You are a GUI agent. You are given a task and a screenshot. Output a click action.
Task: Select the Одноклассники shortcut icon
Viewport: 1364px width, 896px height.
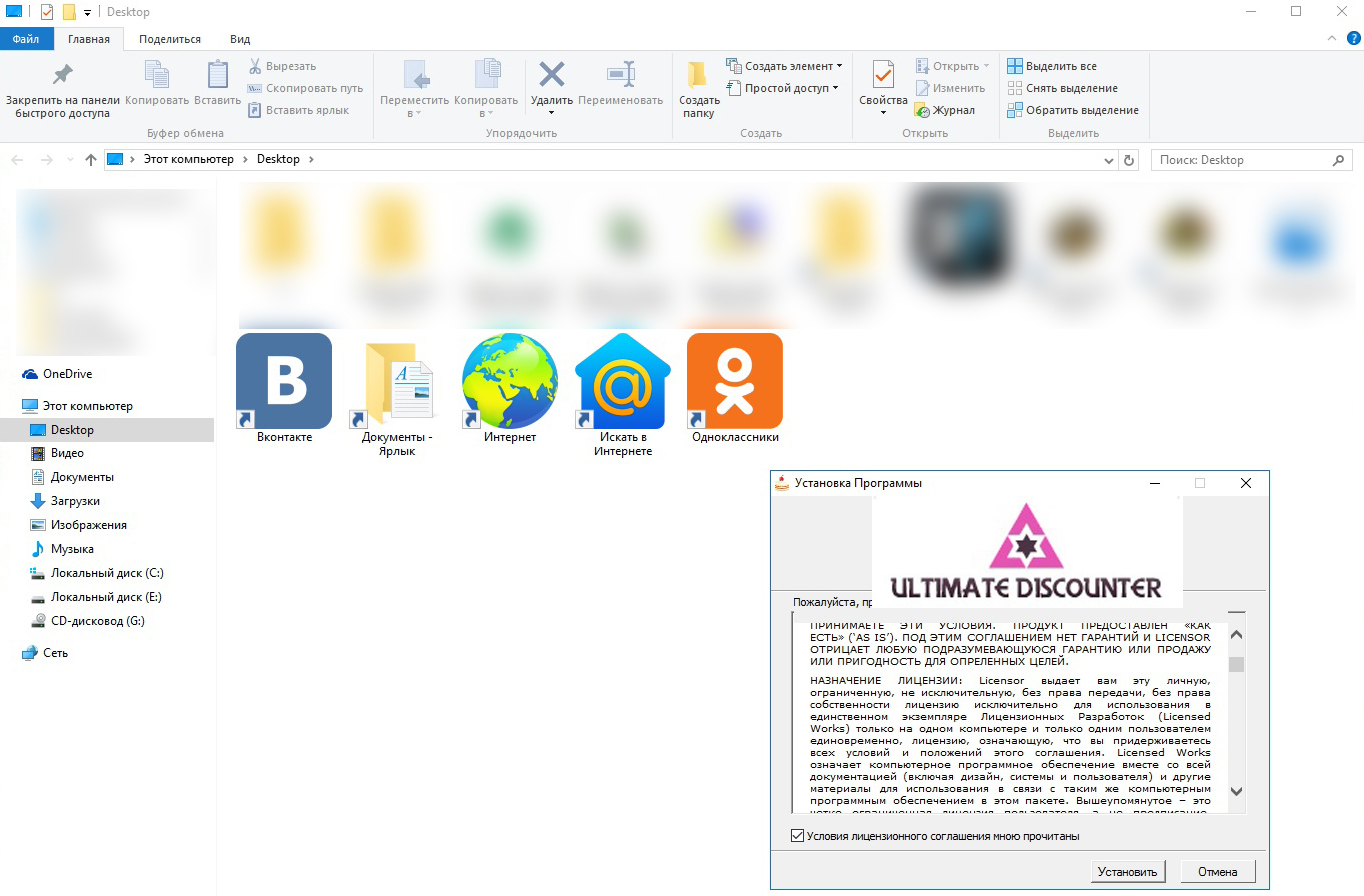tap(735, 381)
